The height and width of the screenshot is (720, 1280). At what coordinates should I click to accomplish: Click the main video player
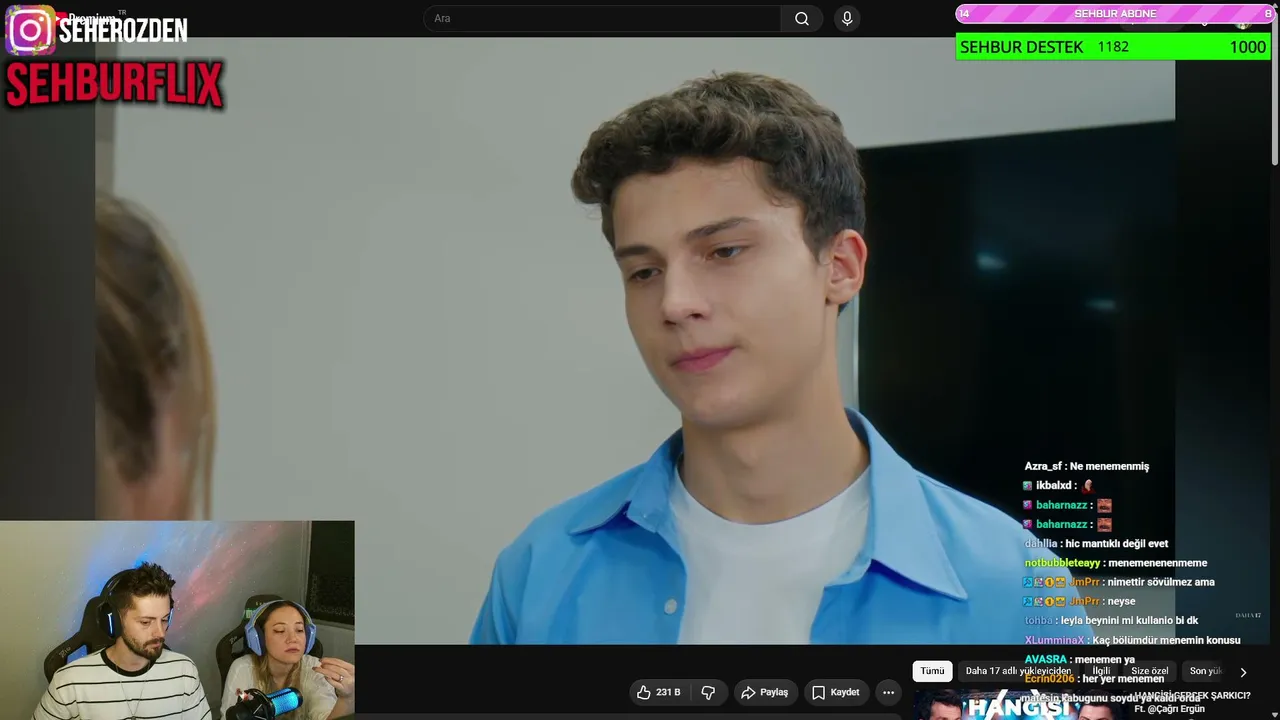[x=635, y=340]
